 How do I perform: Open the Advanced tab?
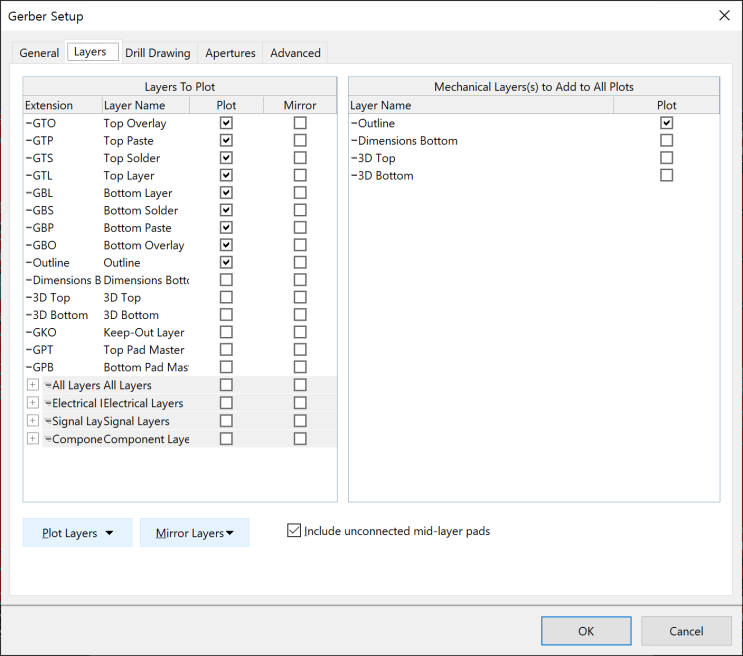click(x=295, y=53)
